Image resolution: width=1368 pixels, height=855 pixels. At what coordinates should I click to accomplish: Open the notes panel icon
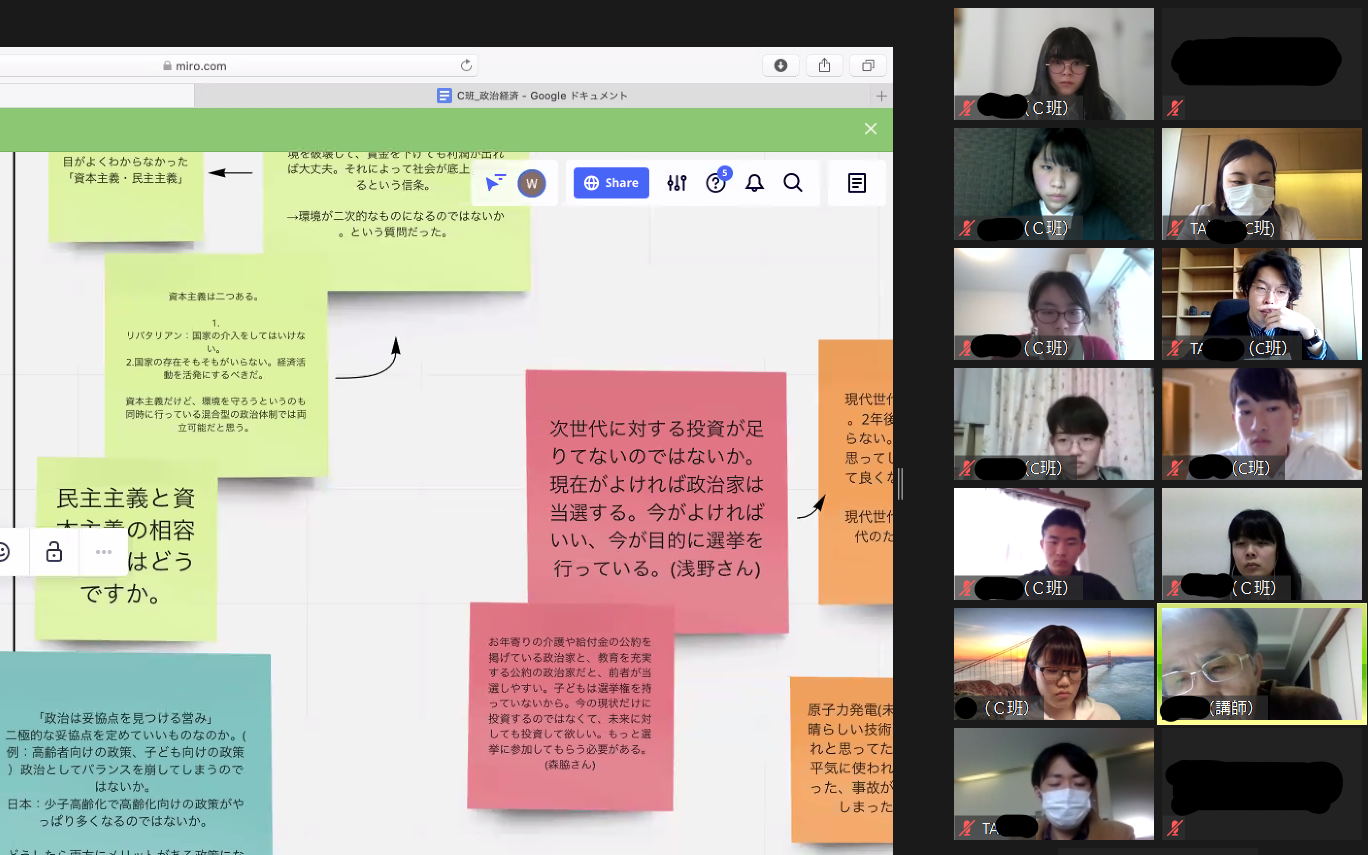pos(857,183)
